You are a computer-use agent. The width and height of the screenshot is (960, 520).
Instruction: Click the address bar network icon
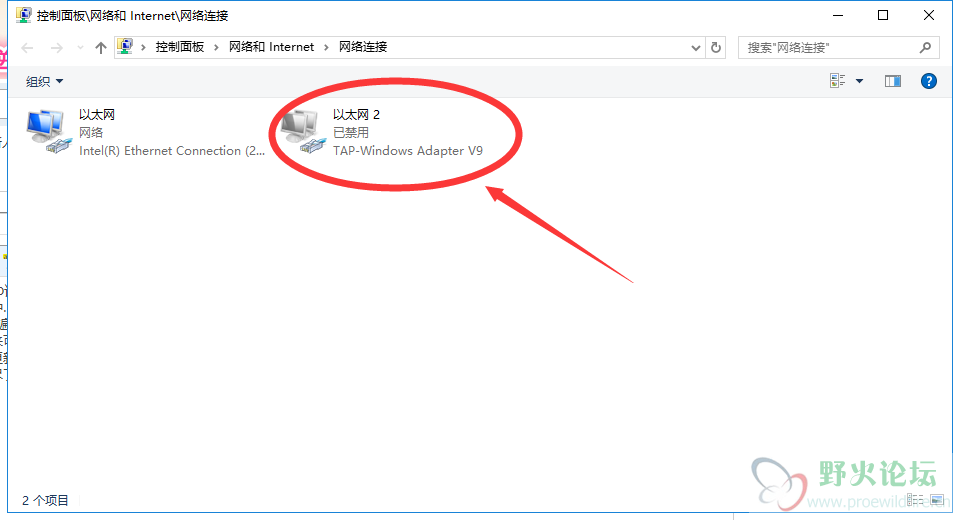click(x=126, y=47)
